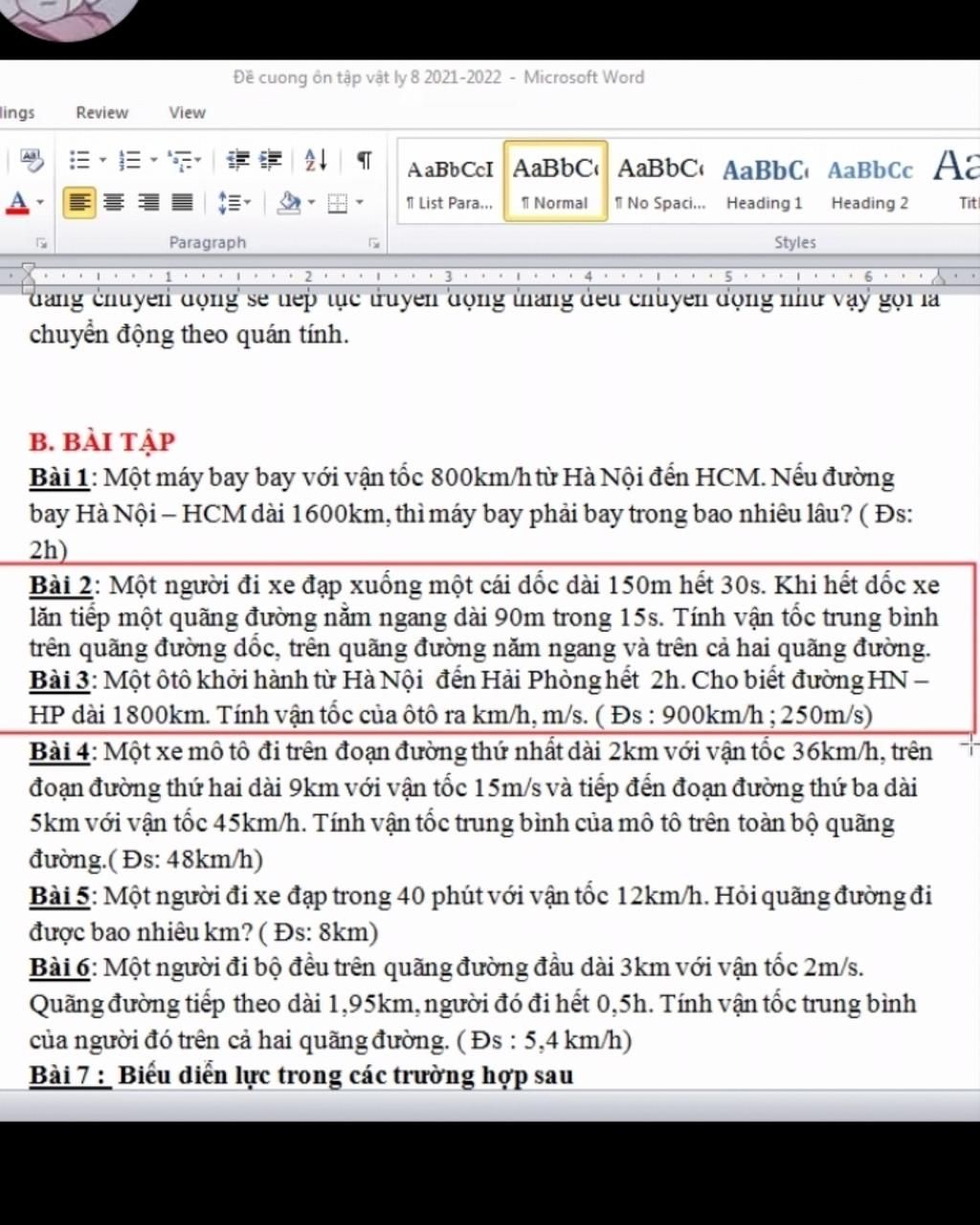Open Line and Paragraph Spacing menu
The image size is (980, 1225).
(234, 202)
